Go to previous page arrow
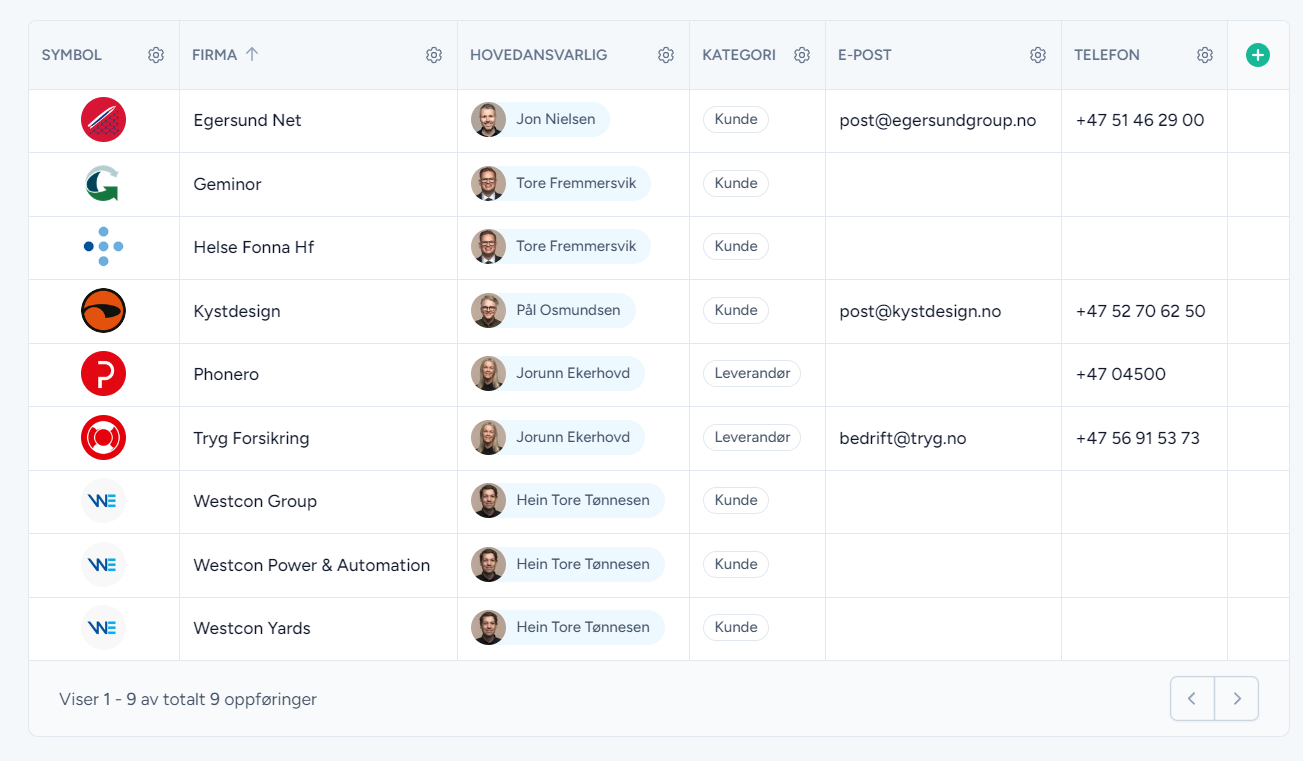Screen dimensions: 1303x761 point(1192,699)
